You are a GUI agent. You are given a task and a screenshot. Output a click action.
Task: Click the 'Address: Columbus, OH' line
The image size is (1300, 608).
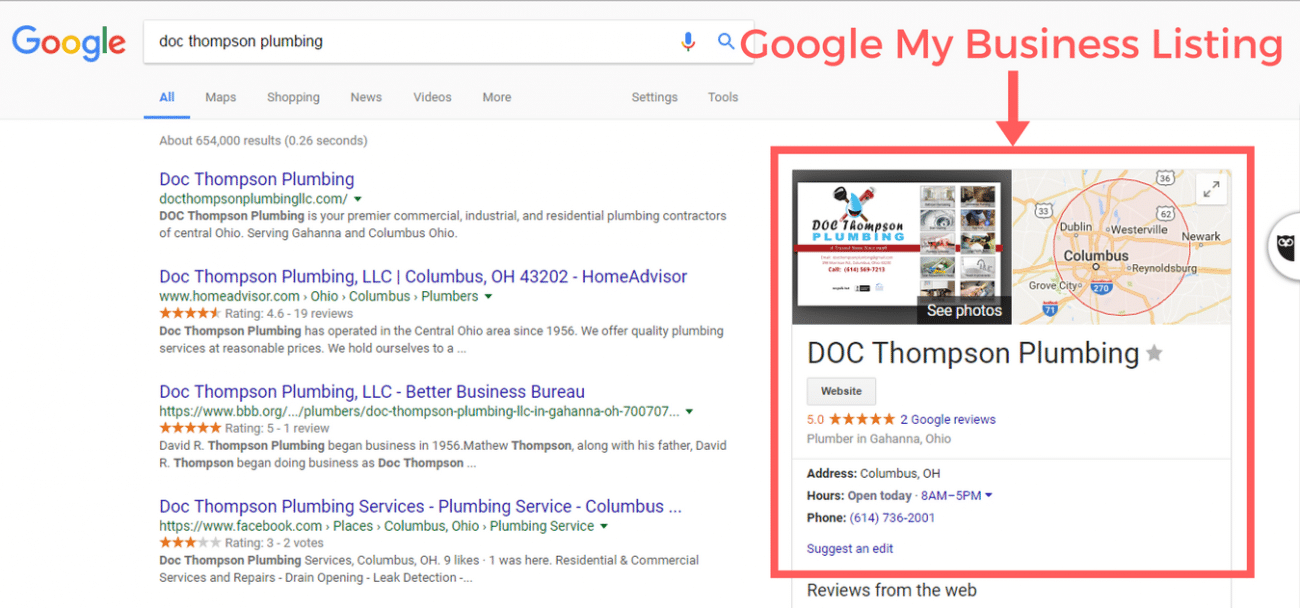[873, 473]
